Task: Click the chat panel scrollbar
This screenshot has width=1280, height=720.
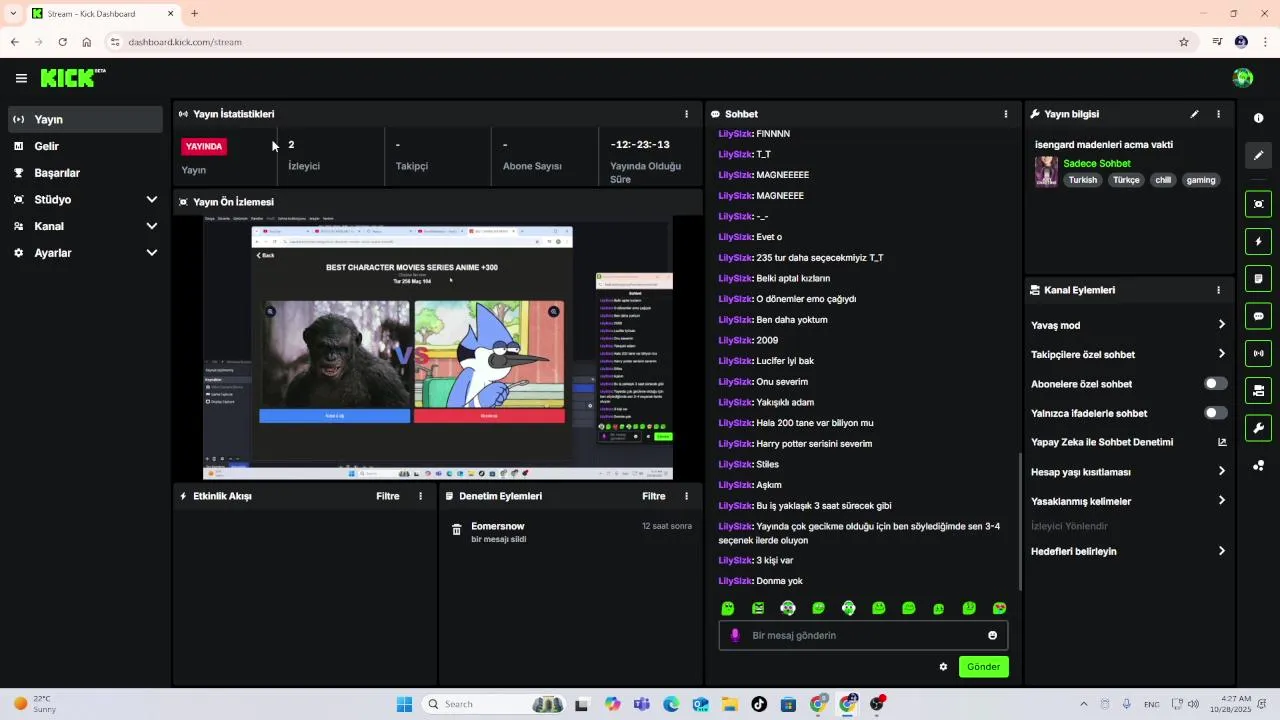Action: [x=1020, y=520]
